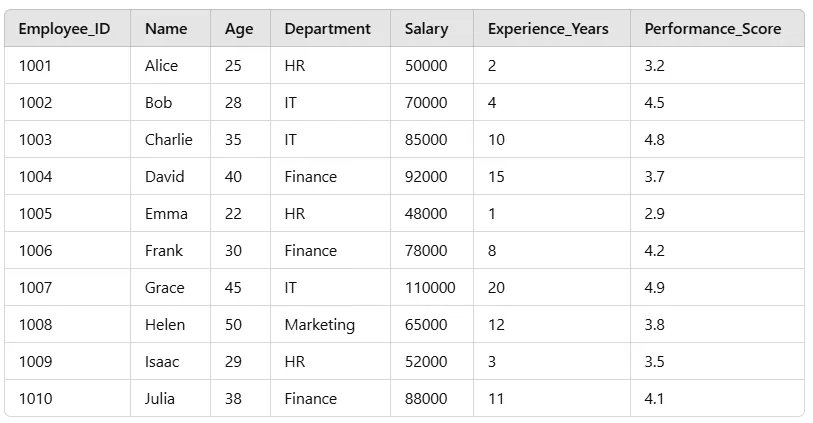Select employee ID cell 1001
Viewport: 813px width, 423px height.
click(x=35, y=66)
